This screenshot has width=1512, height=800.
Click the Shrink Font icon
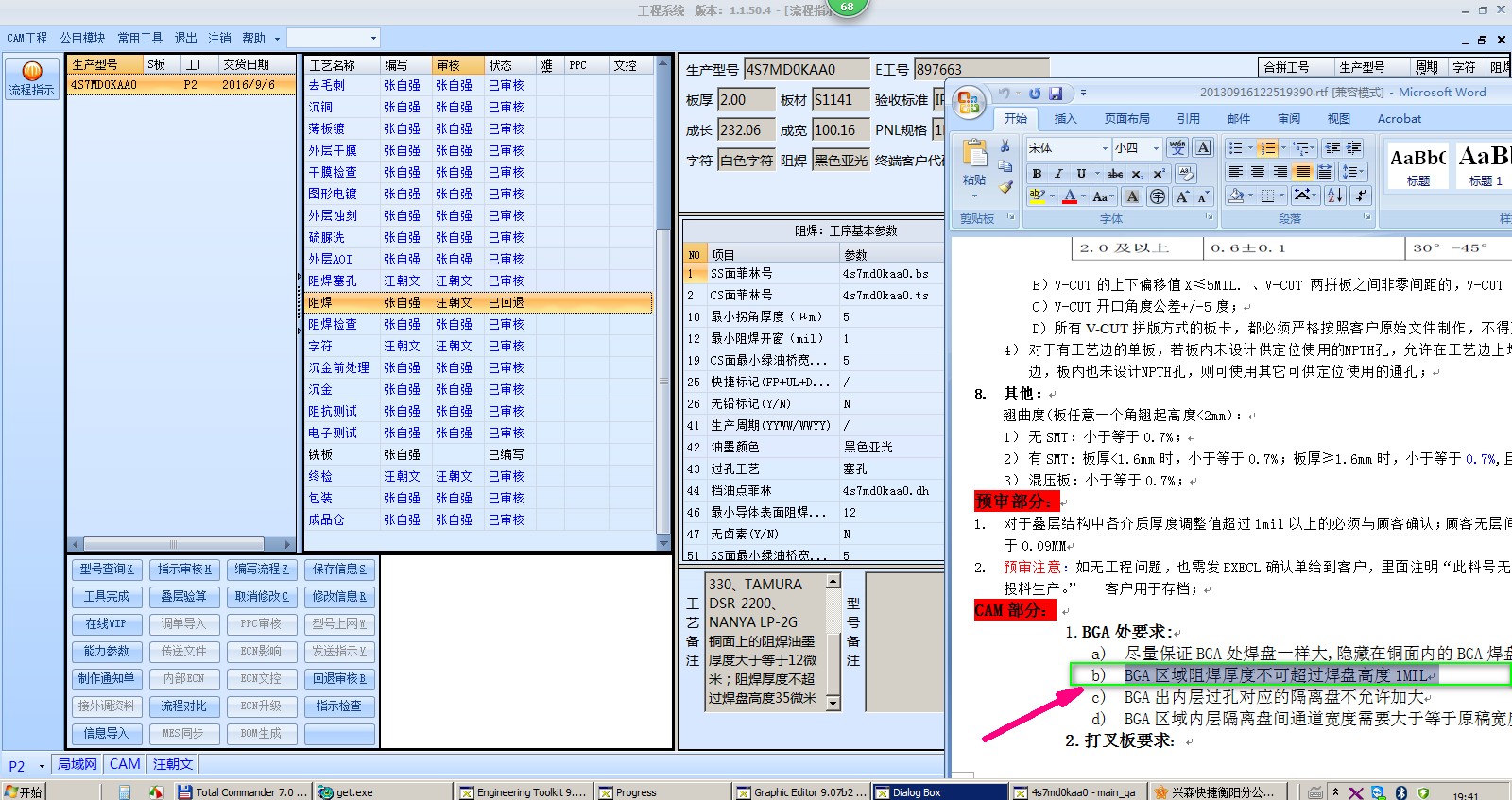(1202, 196)
